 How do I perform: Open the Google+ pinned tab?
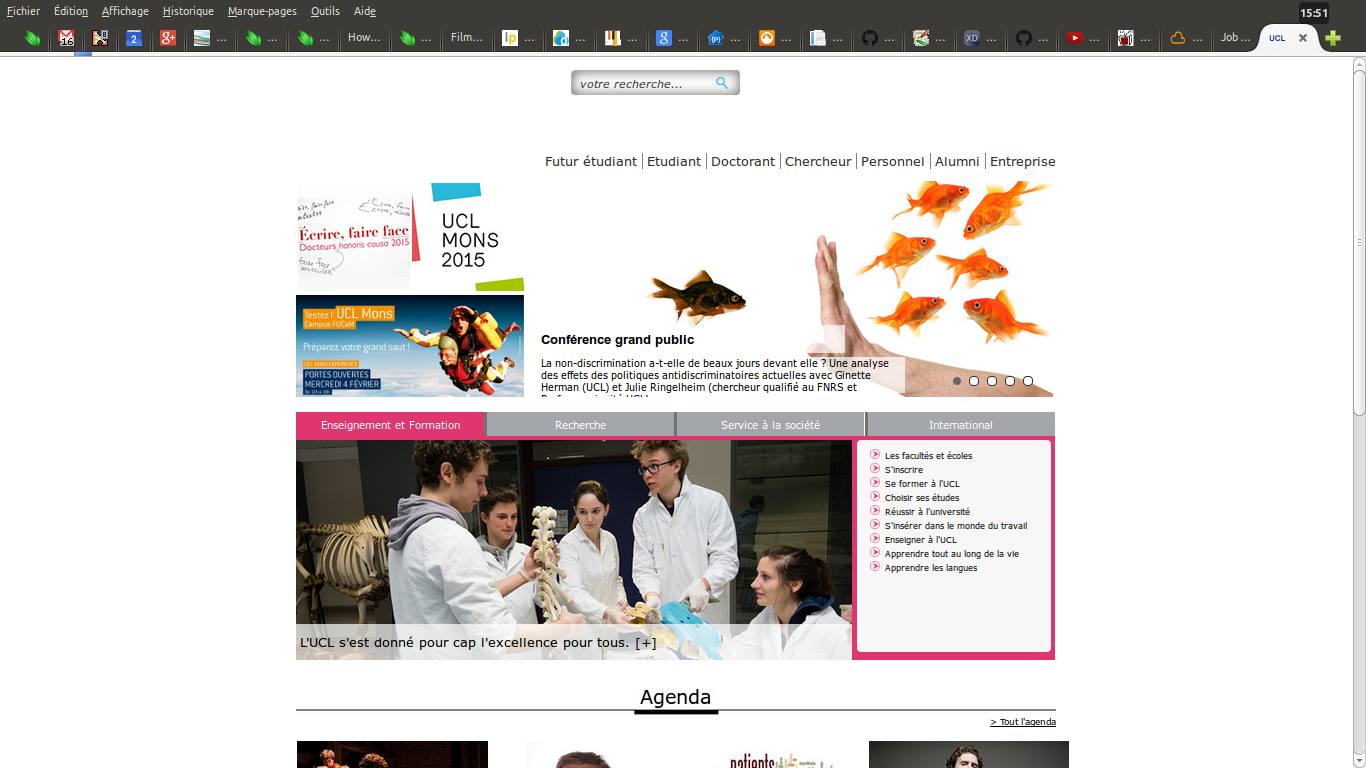[x=168, y=38]
